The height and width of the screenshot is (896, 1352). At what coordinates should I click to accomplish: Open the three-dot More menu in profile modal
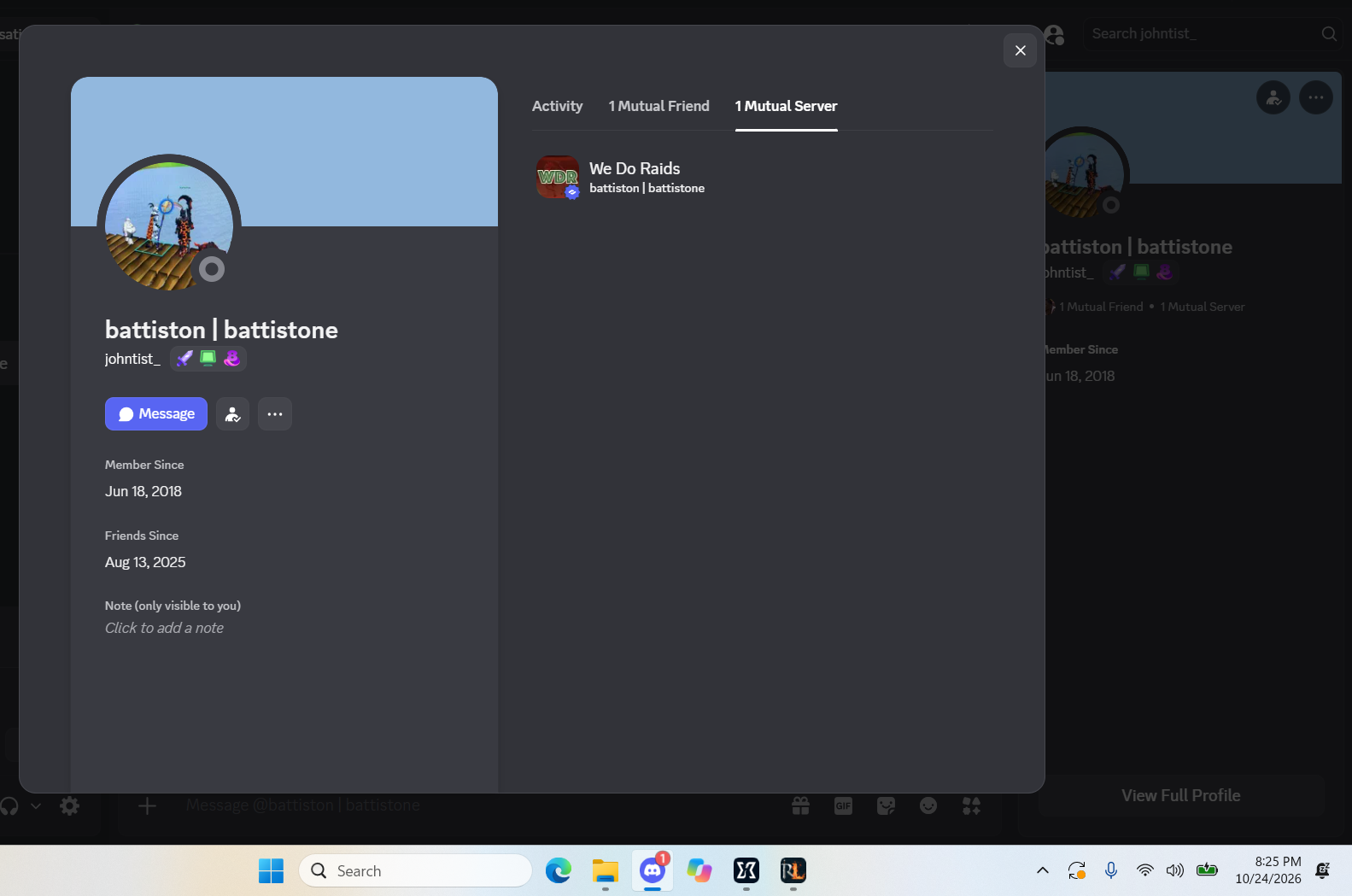click(275, 414)
